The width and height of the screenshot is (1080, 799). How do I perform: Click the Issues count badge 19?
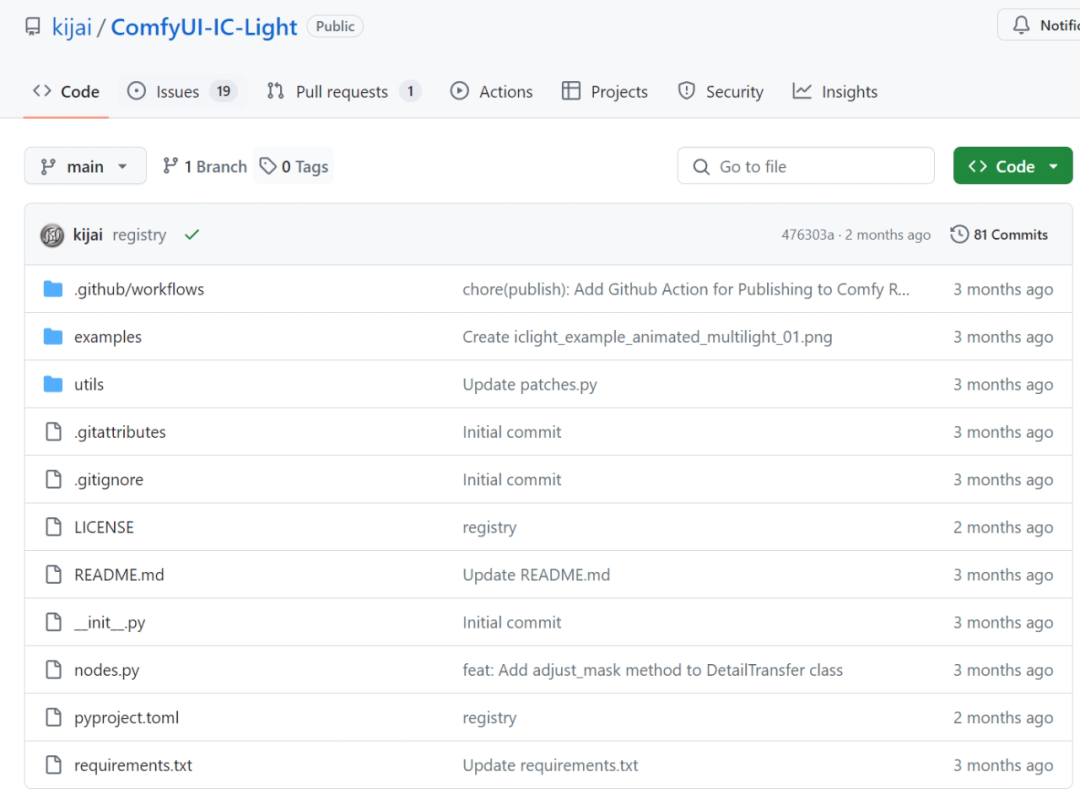pos(223,91)
